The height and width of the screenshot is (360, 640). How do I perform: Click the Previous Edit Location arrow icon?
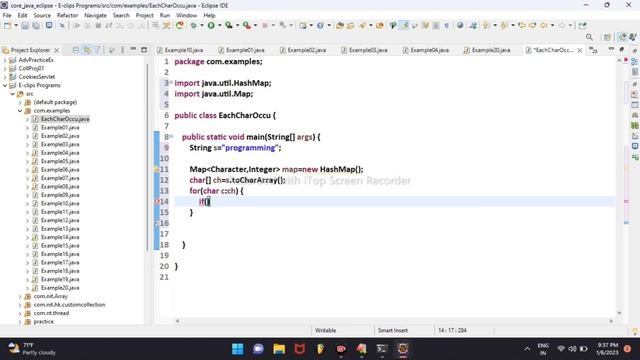[x=522, y=25]
